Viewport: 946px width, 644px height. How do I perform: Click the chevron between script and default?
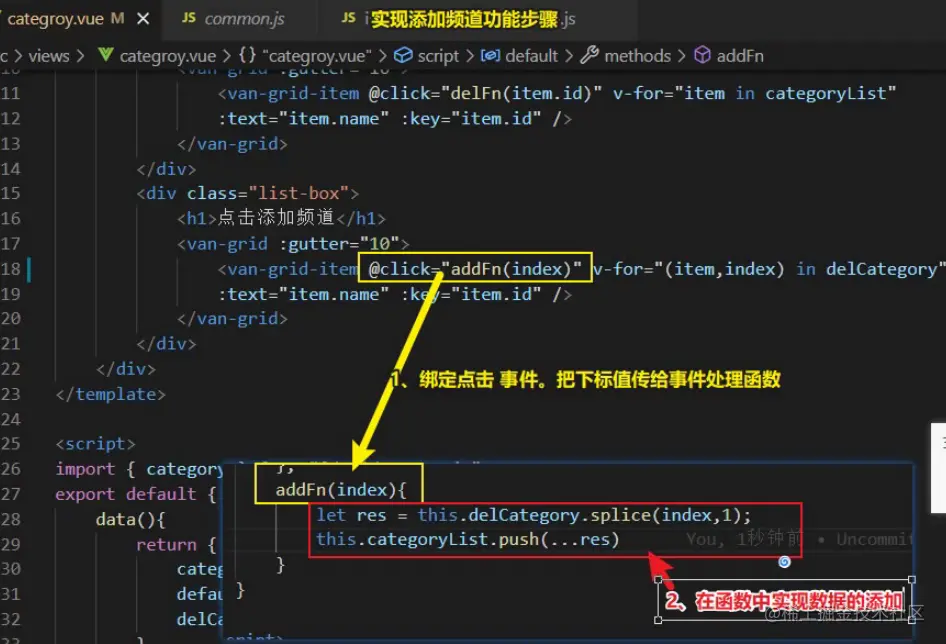pyautogui.click(x=470, y=56)
